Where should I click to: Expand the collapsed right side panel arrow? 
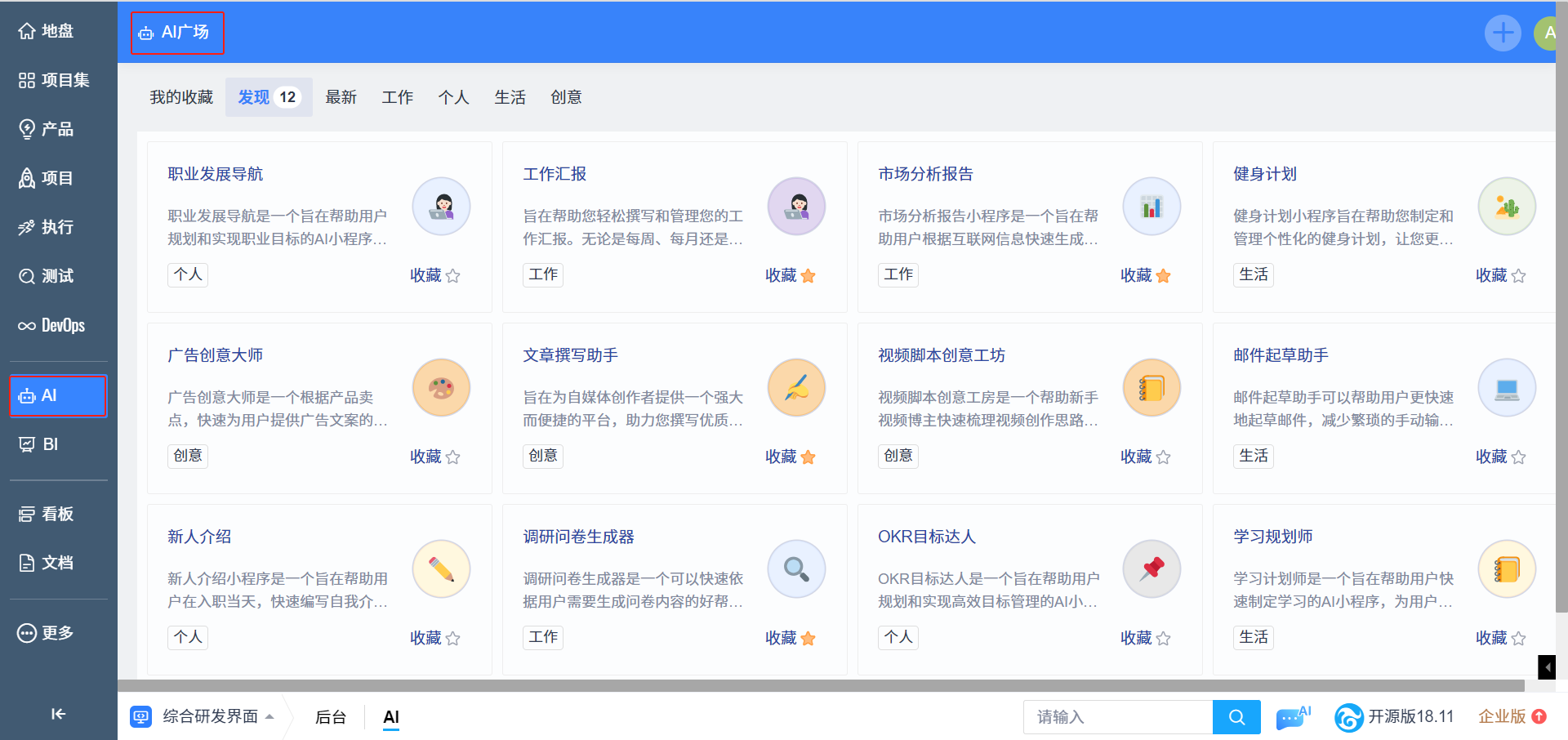pyautogui.click(x=1547, y=667)
